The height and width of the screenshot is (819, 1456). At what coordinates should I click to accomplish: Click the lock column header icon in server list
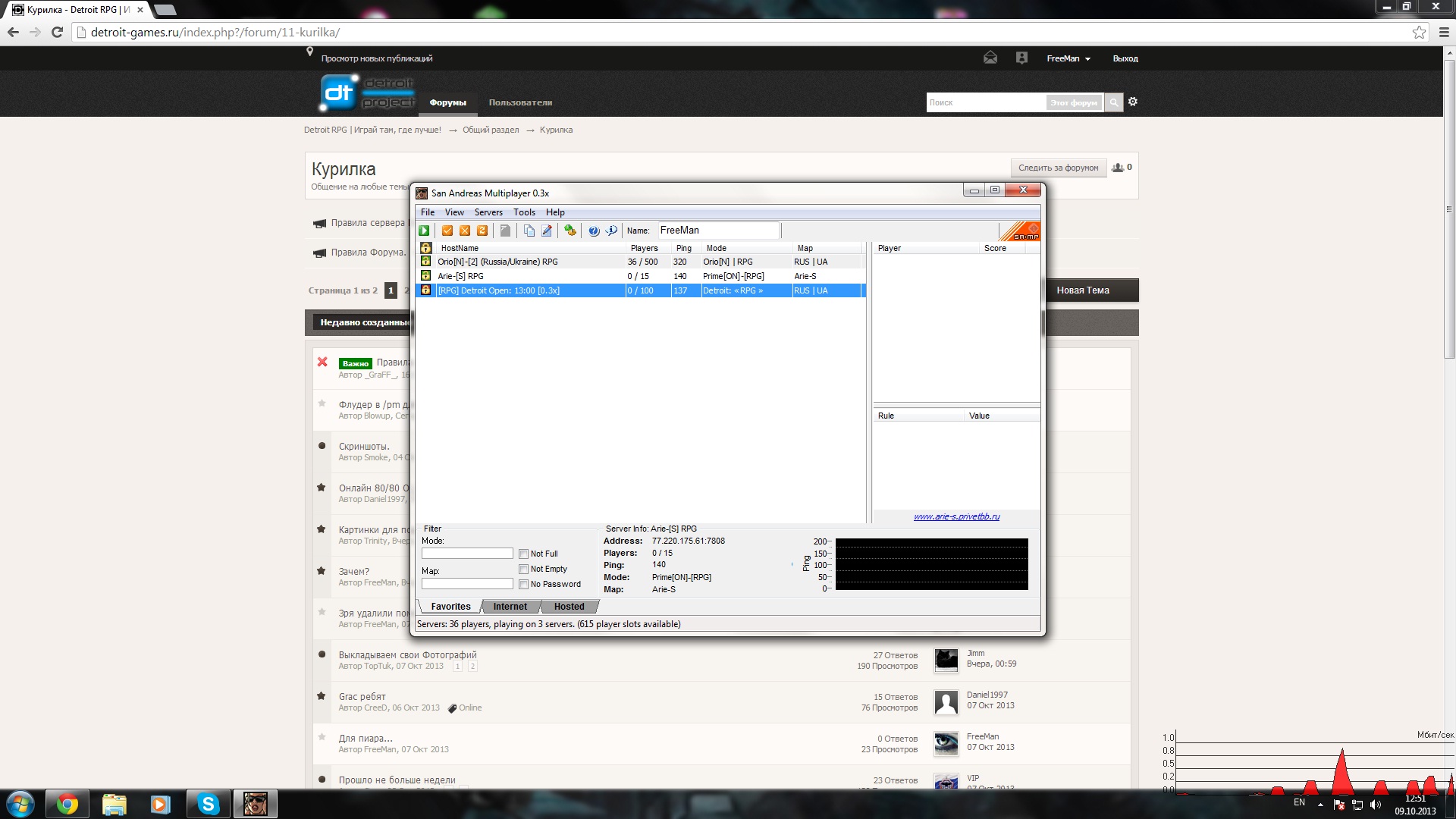426,248
